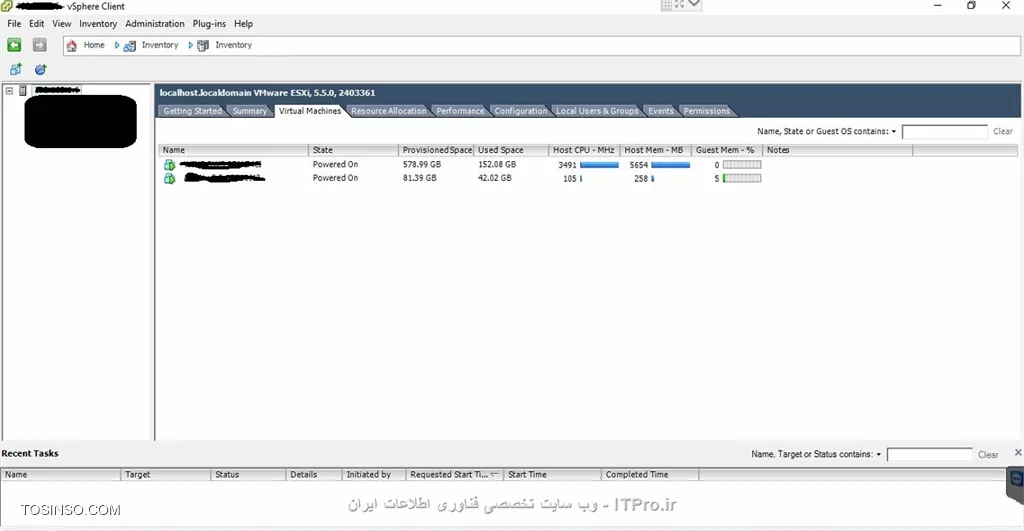Open the Edit menu

[x=37, y=24]
